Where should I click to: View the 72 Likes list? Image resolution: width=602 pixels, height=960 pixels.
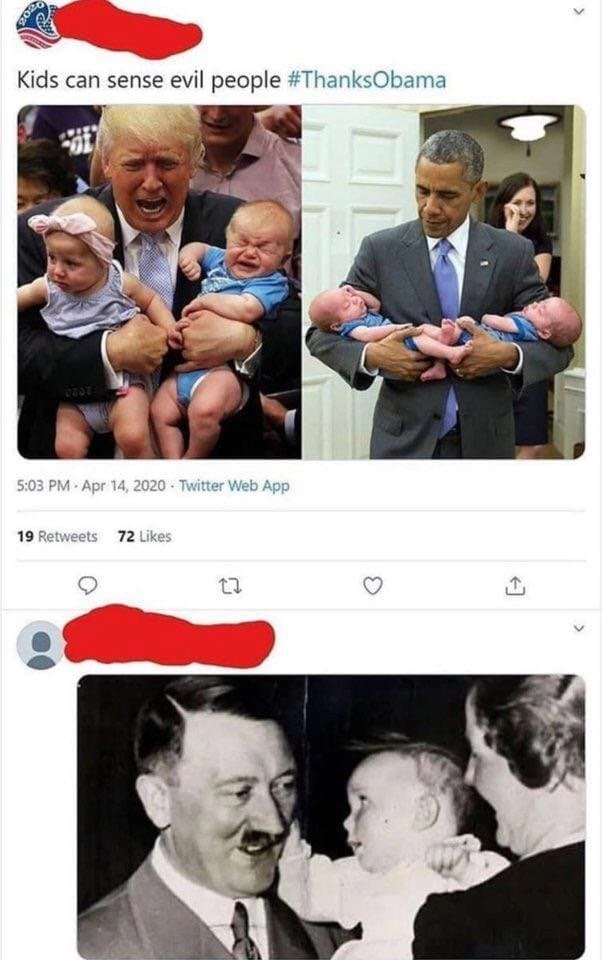[145, 536]
